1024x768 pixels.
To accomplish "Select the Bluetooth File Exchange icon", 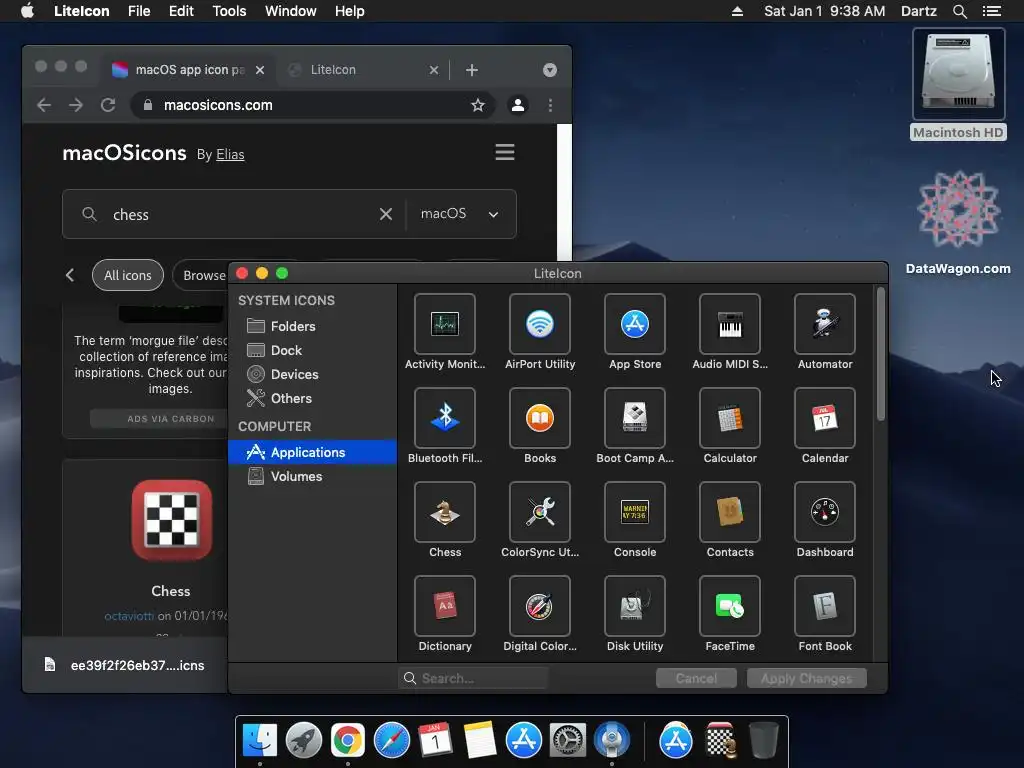I will point(445,418).
